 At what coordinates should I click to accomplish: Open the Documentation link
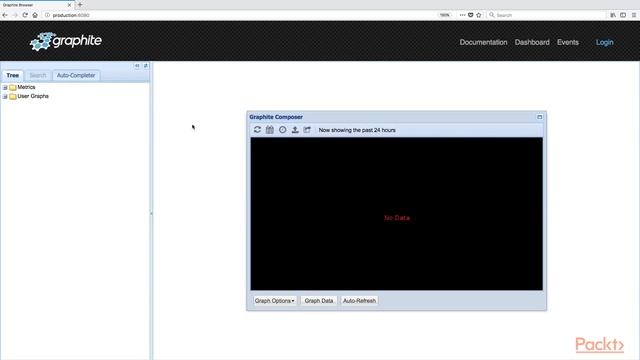(x=483, y=42)
